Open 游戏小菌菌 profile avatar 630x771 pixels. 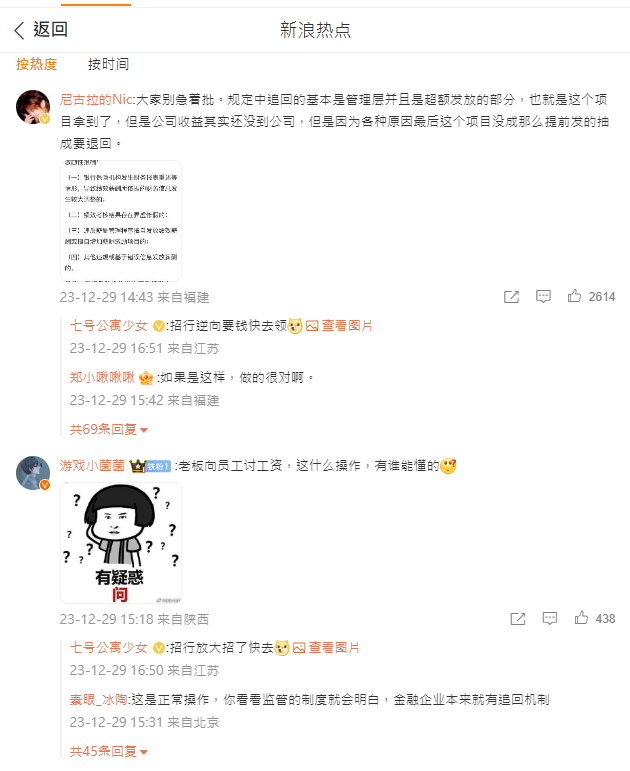[x=33, y=473]
